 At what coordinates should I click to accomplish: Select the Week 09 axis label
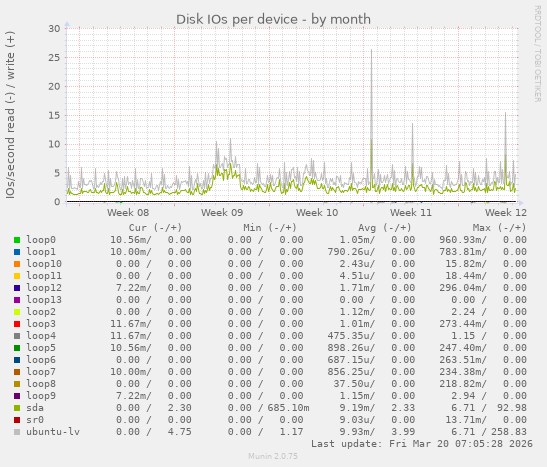(x=222, y=212)
